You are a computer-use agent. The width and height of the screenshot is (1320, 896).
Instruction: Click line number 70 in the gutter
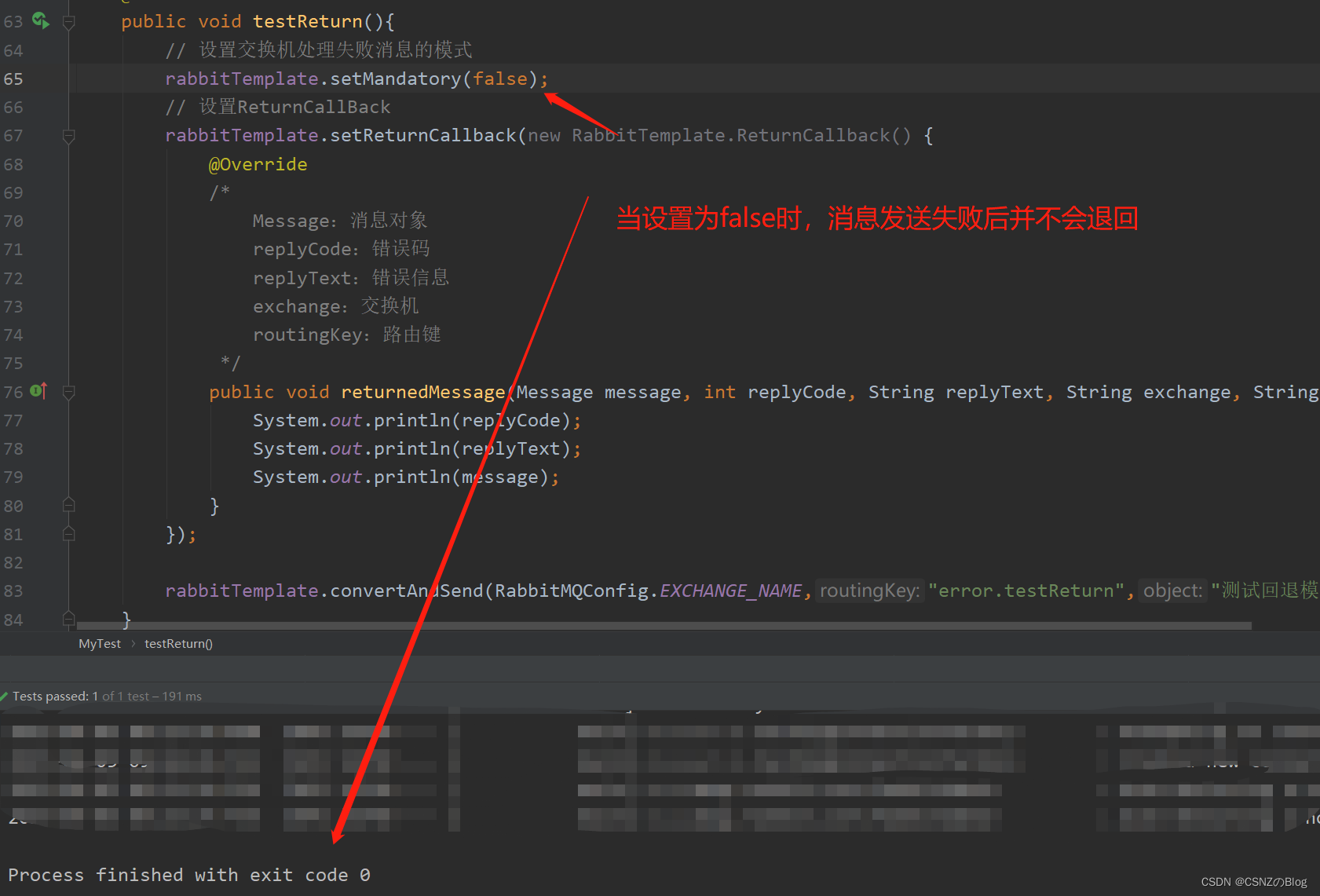[13, 221]
